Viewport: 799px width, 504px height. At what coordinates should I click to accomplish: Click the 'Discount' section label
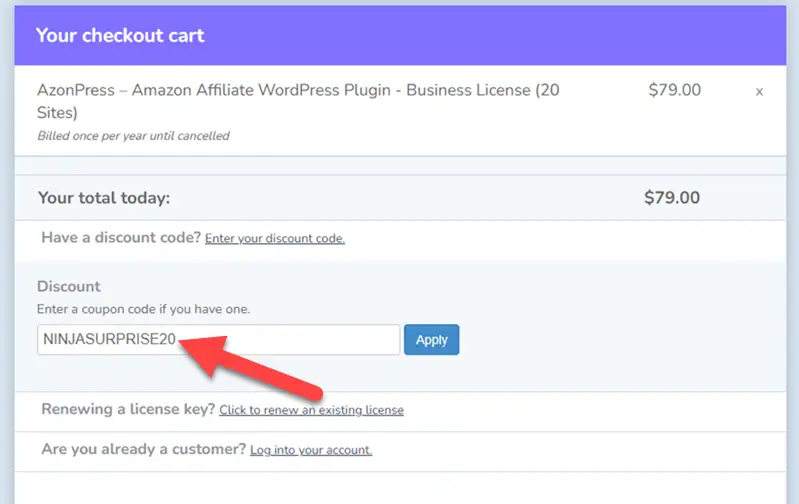tap(69, 286)
